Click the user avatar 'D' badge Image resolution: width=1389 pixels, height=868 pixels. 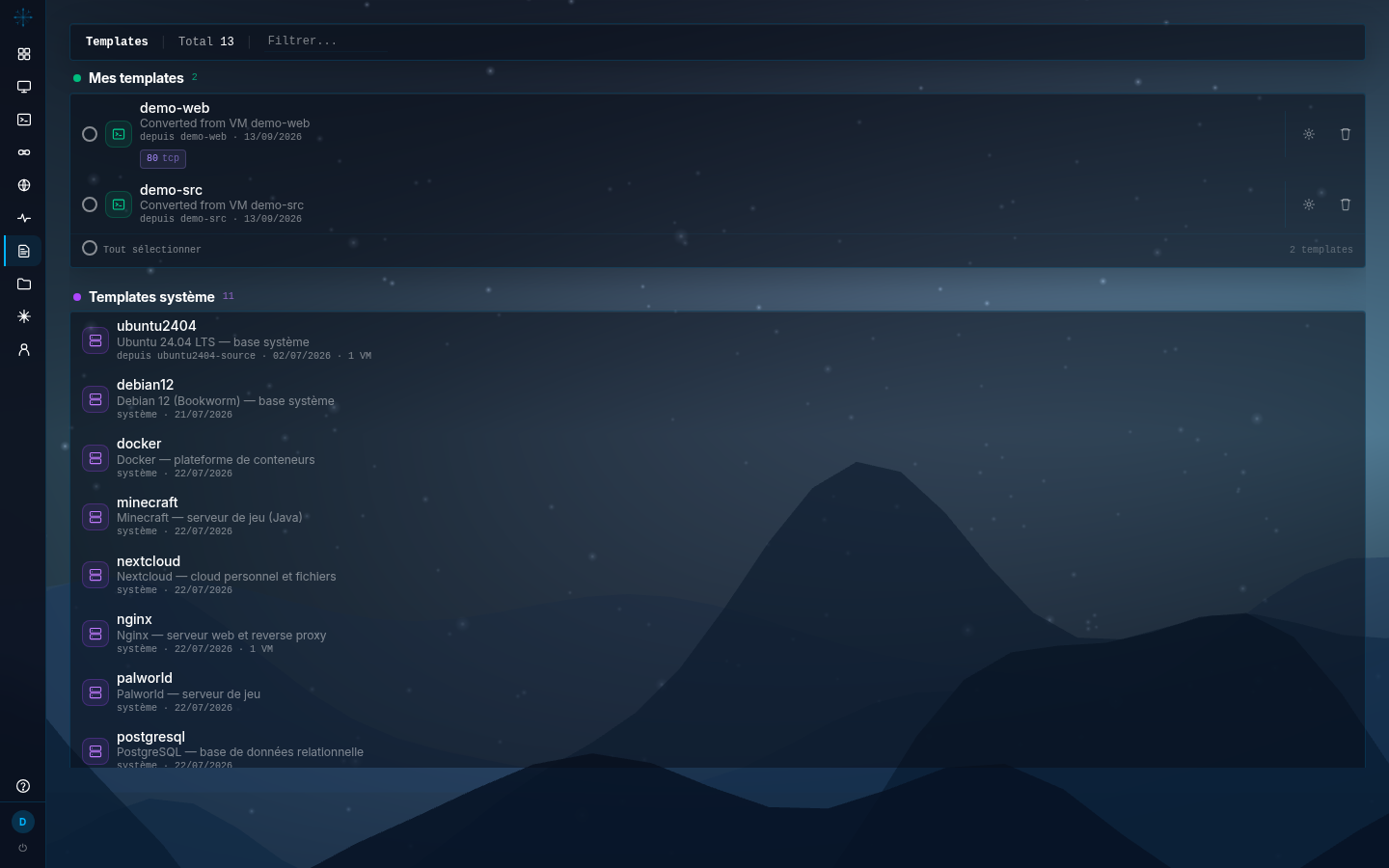click(x=23, y=822)
